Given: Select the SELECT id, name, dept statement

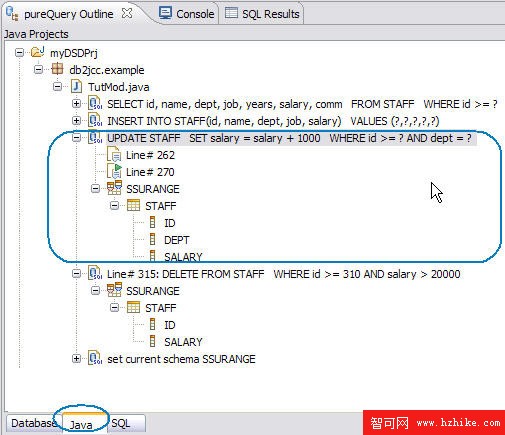Looking at the screenshot, I should pos(302,104).
